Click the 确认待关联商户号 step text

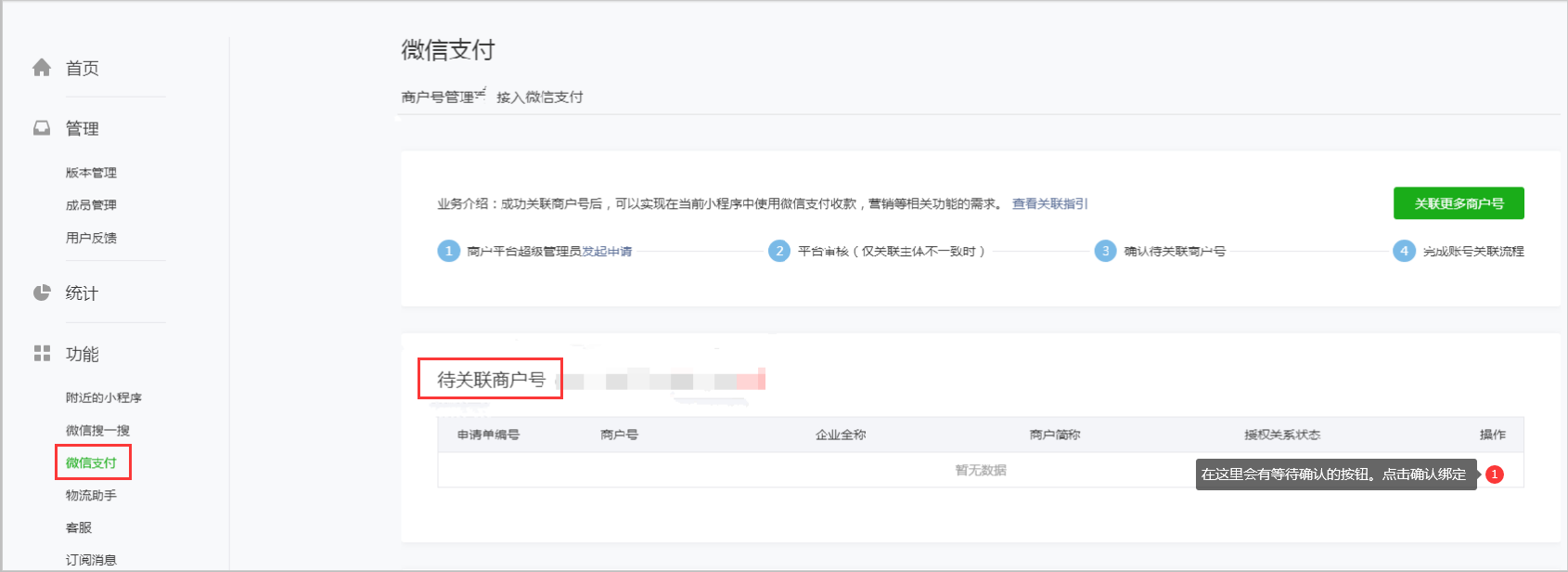(1175, 251)
